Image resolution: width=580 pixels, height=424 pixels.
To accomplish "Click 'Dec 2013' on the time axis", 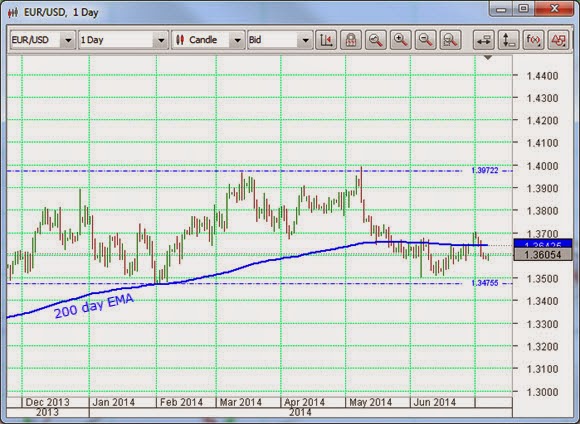I will (x=47, y=402).
